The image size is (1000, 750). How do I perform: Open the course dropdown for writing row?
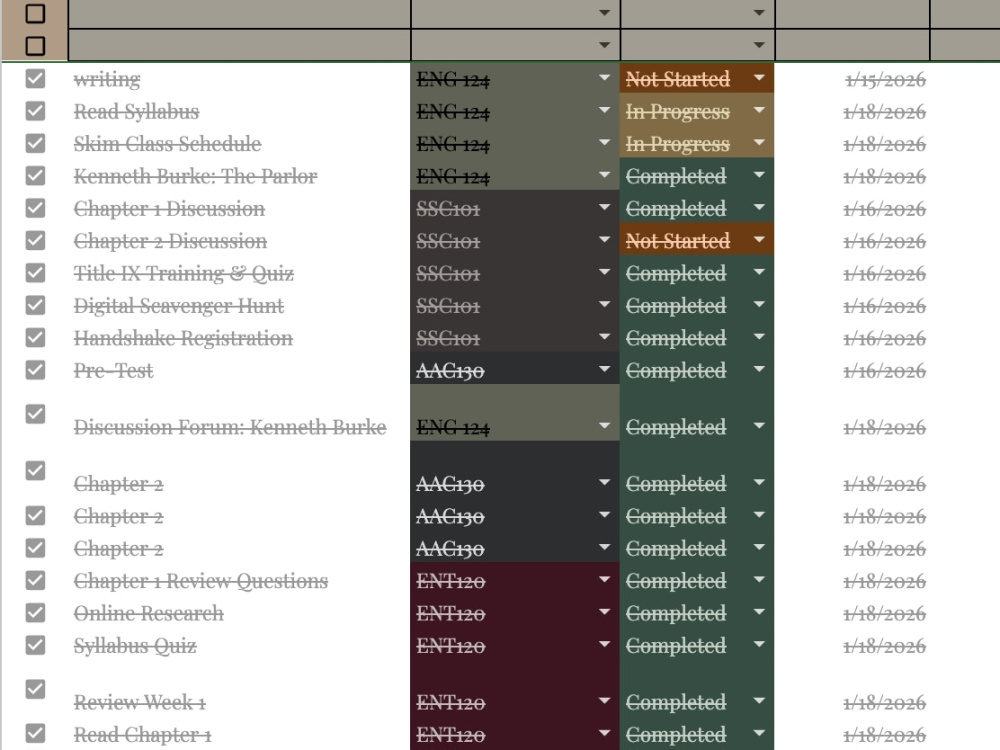(x=604, y=78)
